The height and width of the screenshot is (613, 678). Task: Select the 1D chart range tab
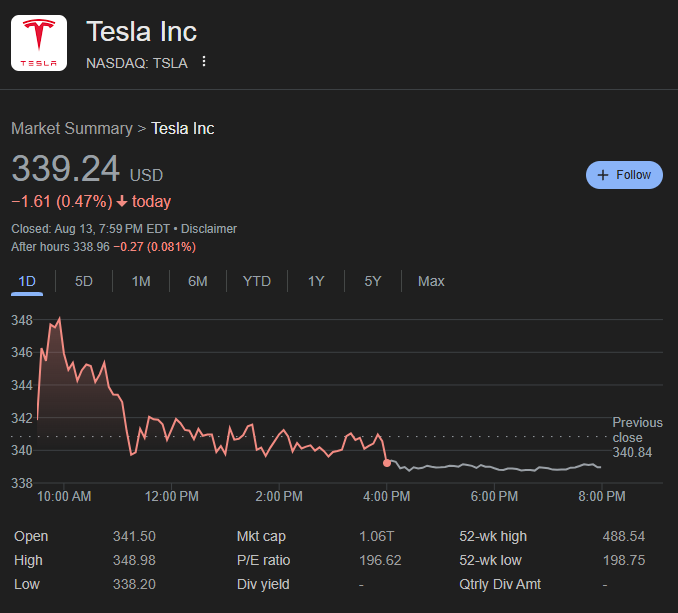tap(27, 281)
